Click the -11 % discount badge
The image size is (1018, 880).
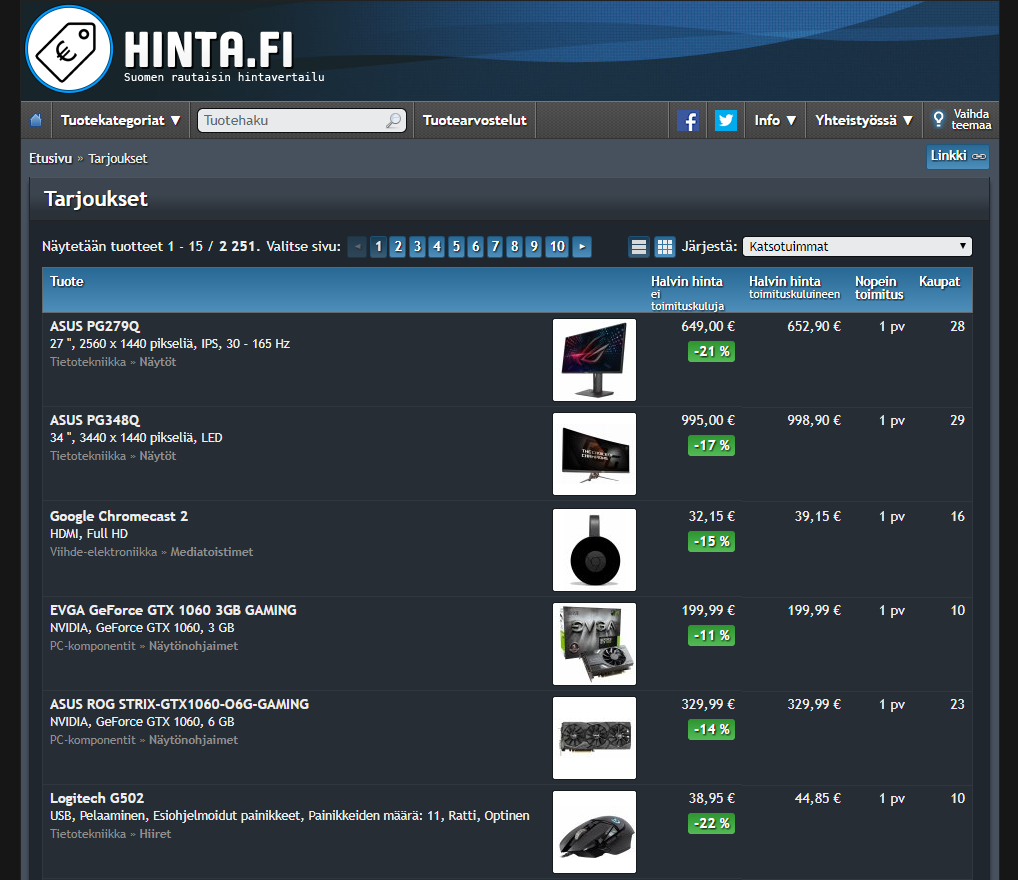pyautogui.click(x=712, y=635)
